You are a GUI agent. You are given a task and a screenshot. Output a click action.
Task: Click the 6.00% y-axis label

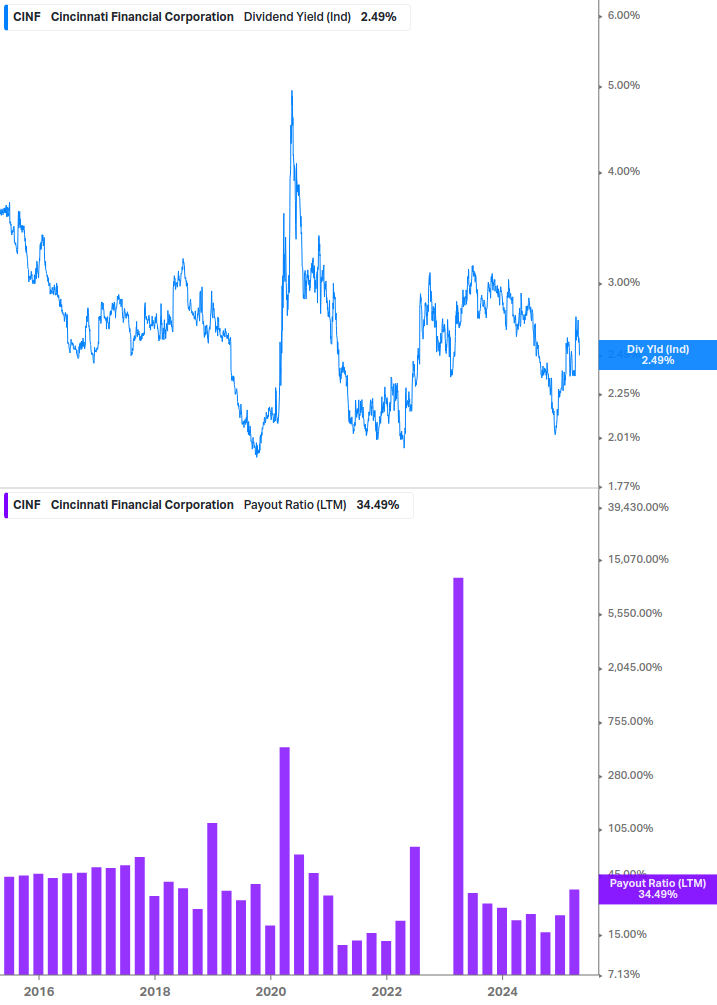[623, 15]
